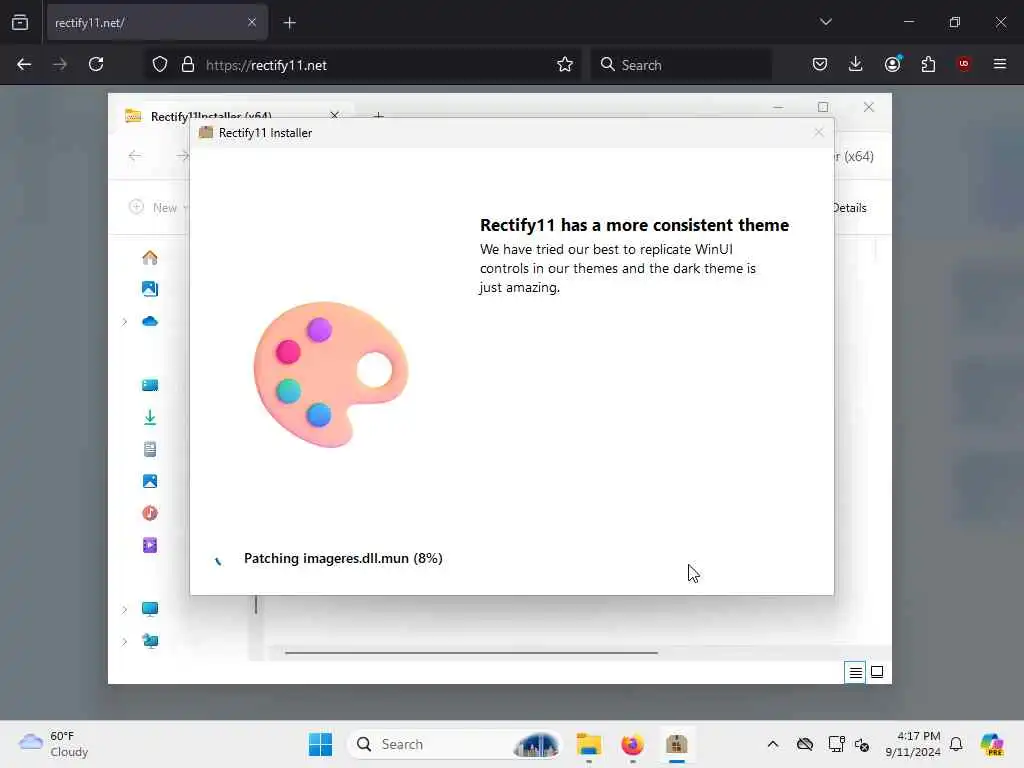Select the rectify11.net browser tab
This screenshot has height=768, width=1024.
pyautogui.click(x=157, y=23)
